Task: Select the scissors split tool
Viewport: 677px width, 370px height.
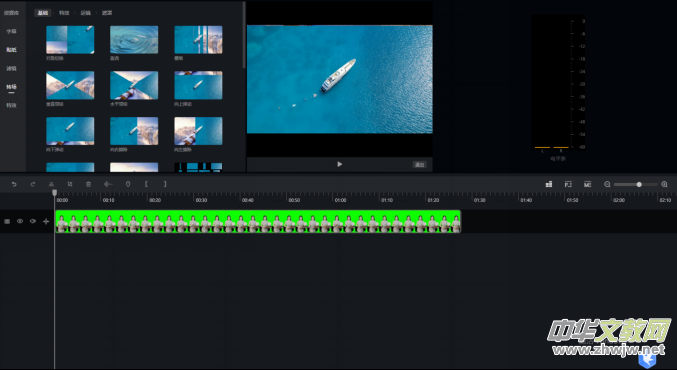Action: pyautogui.click(x=51, y=184)
